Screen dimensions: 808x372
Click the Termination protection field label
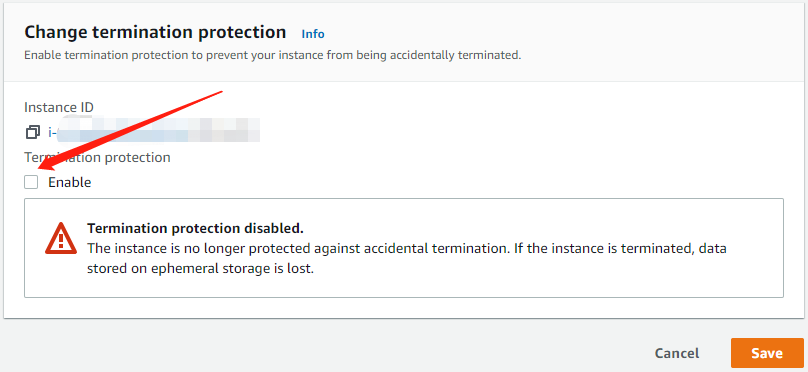tap(97, 157)
